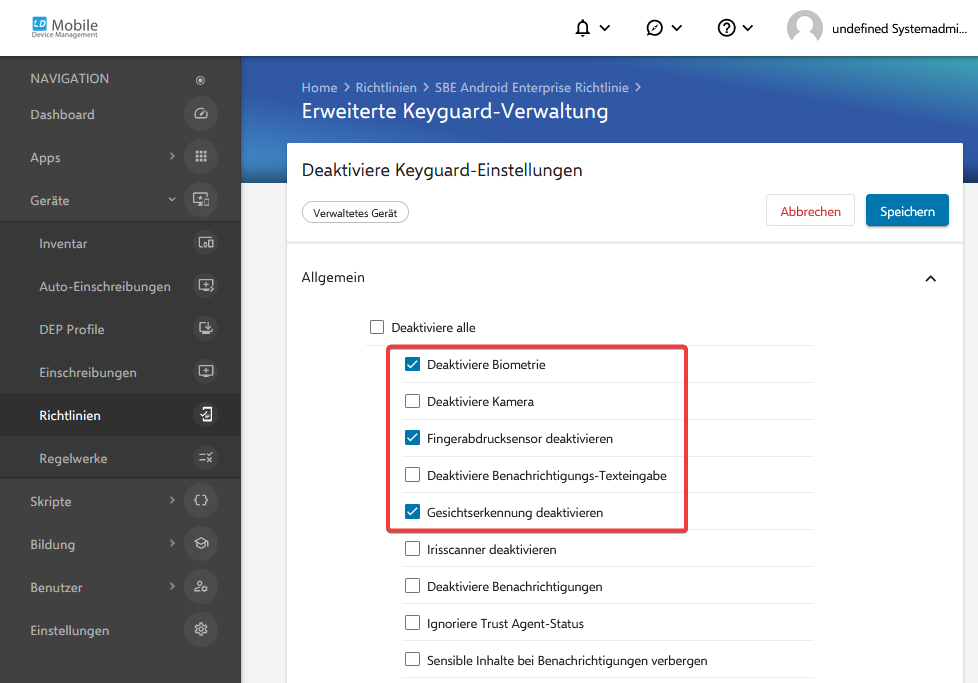
Task: Click the Inventar icon
Action: [x=206, y=243]
